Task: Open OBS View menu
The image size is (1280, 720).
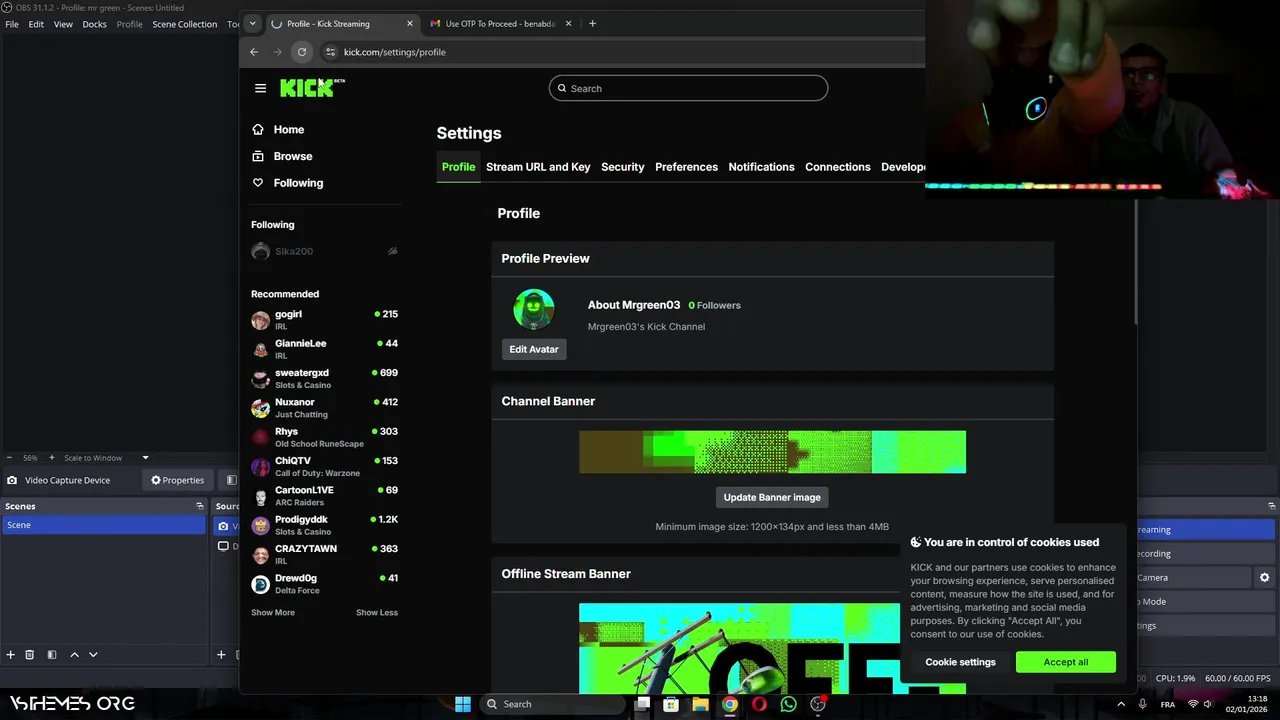Action: [63, 24]
